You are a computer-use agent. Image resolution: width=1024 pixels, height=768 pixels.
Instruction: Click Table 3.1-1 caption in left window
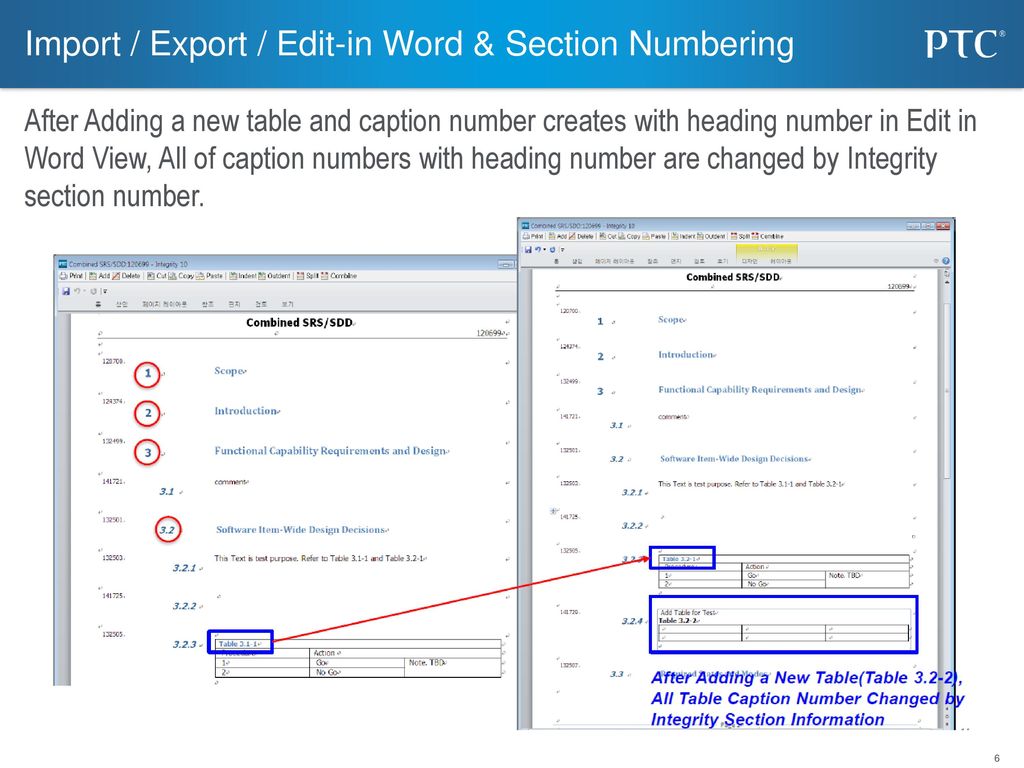pyautogui.click(x=239, y=643)
